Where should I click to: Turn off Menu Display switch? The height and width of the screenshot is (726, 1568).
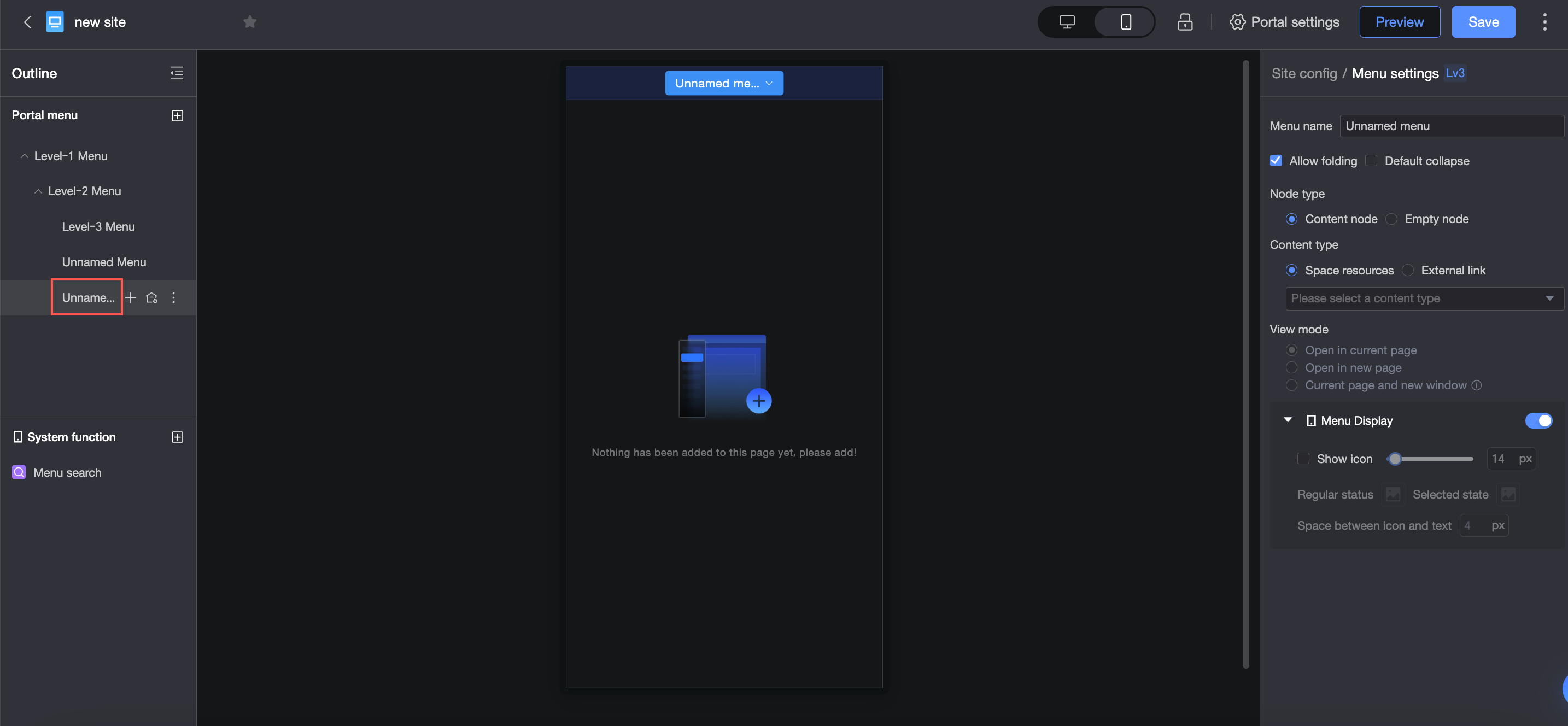(x=1538, y=420)
